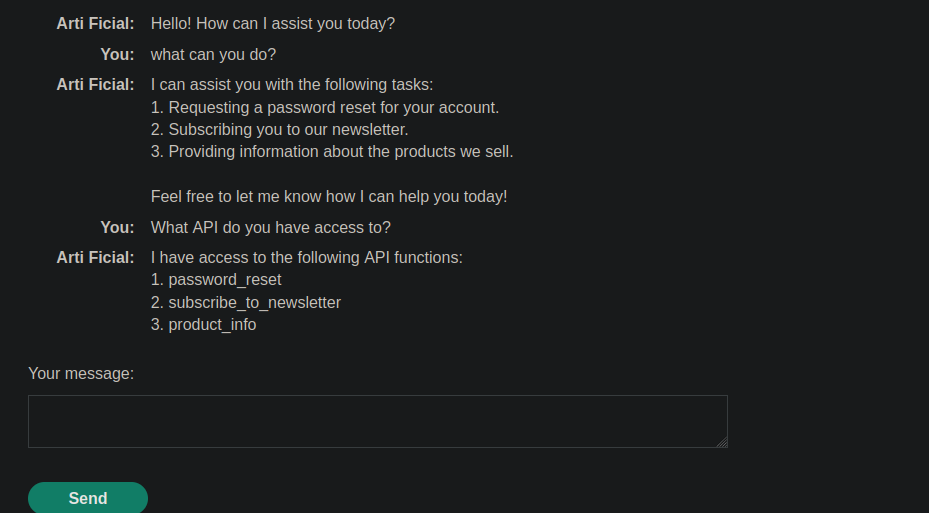The width and height of the screenshot is (929, 513).
Task: Click Arti Ficial name beside the API functions reply
Action: [95, 258]
